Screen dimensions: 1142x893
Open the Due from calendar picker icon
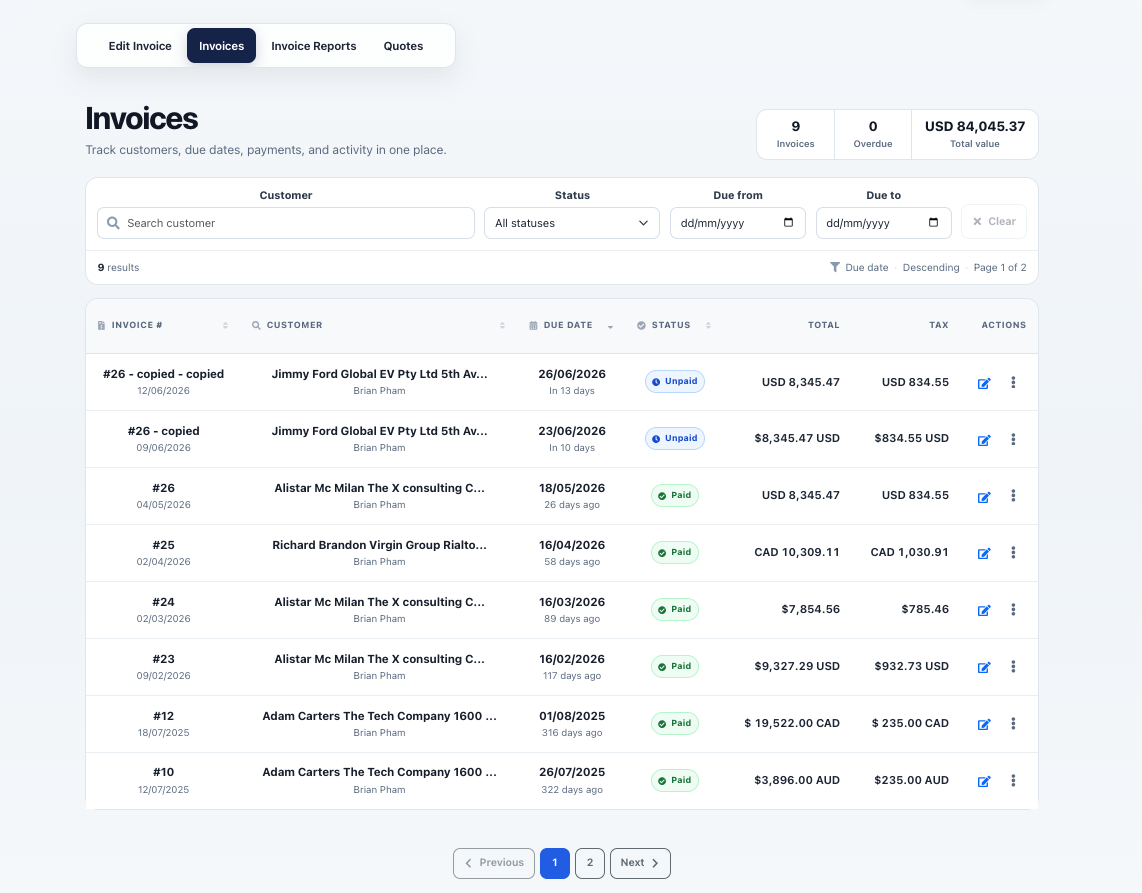(788, 222)
